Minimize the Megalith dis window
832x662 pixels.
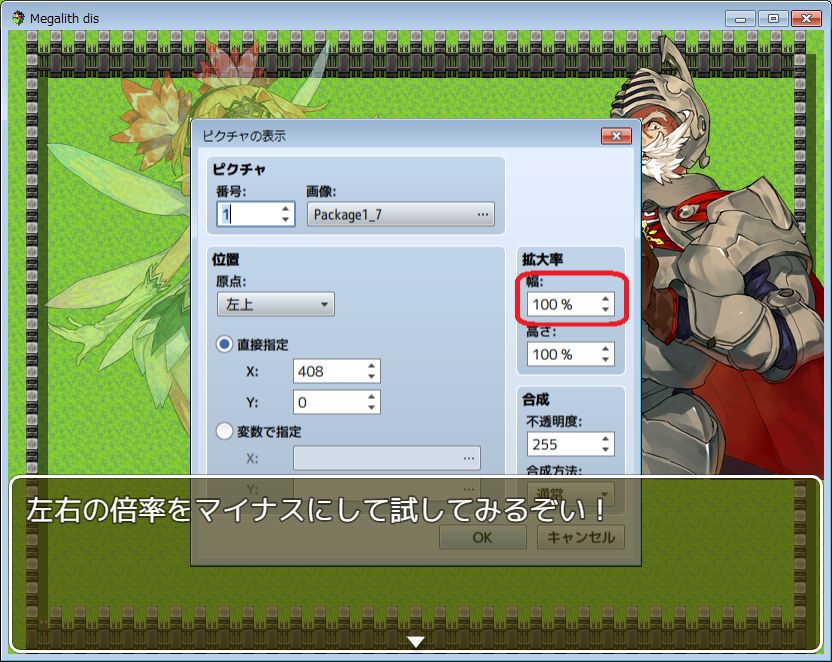(x=740, y=19)
